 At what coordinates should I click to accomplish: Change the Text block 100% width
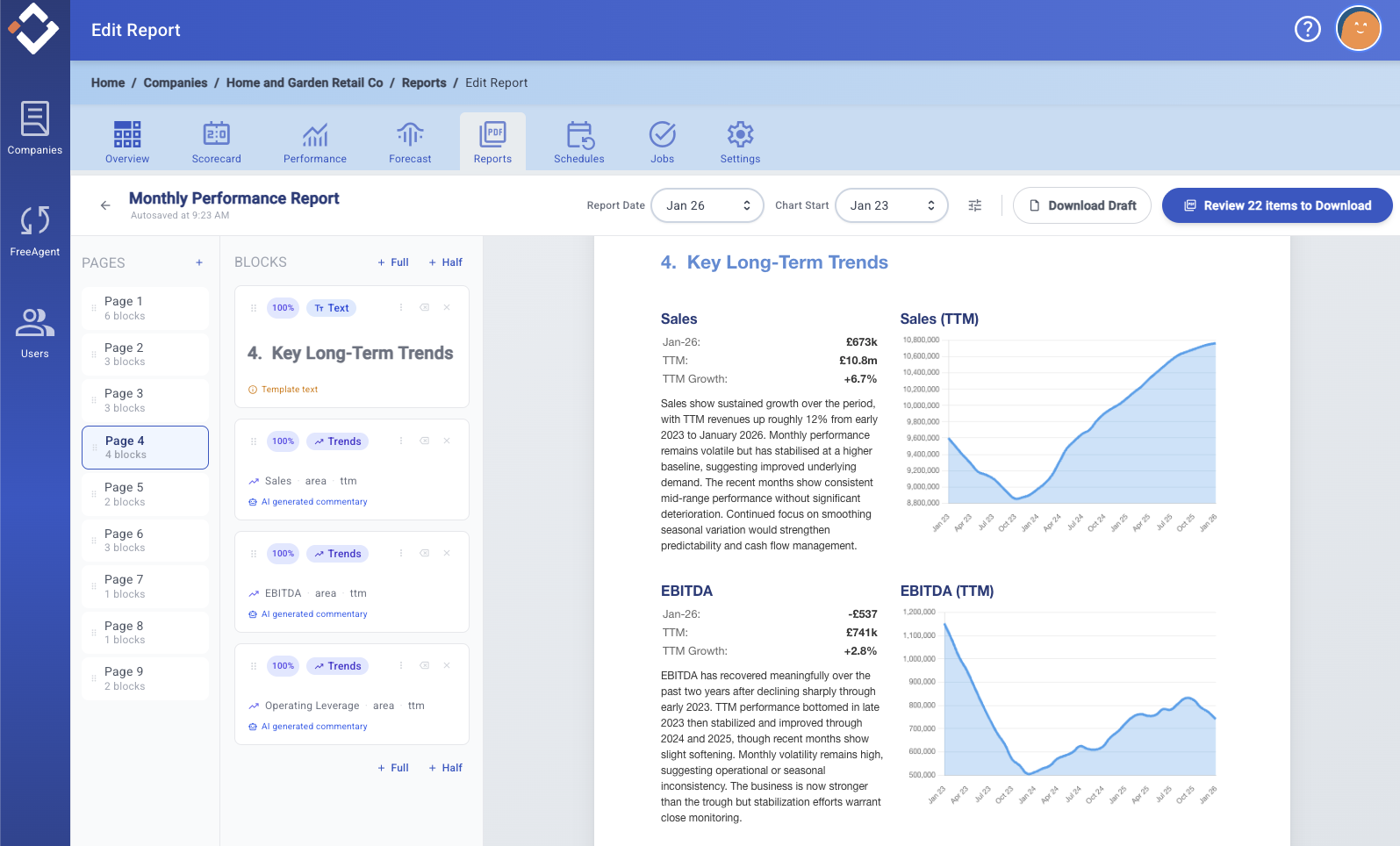tap(283, 308)
